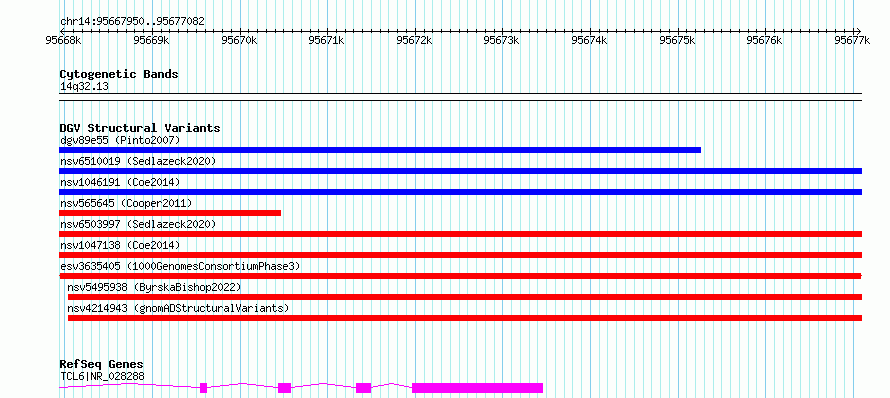Click the 95677k ruler tick label
The height and width of the screenshot is (398, 890).
click(x=853, y=40)
